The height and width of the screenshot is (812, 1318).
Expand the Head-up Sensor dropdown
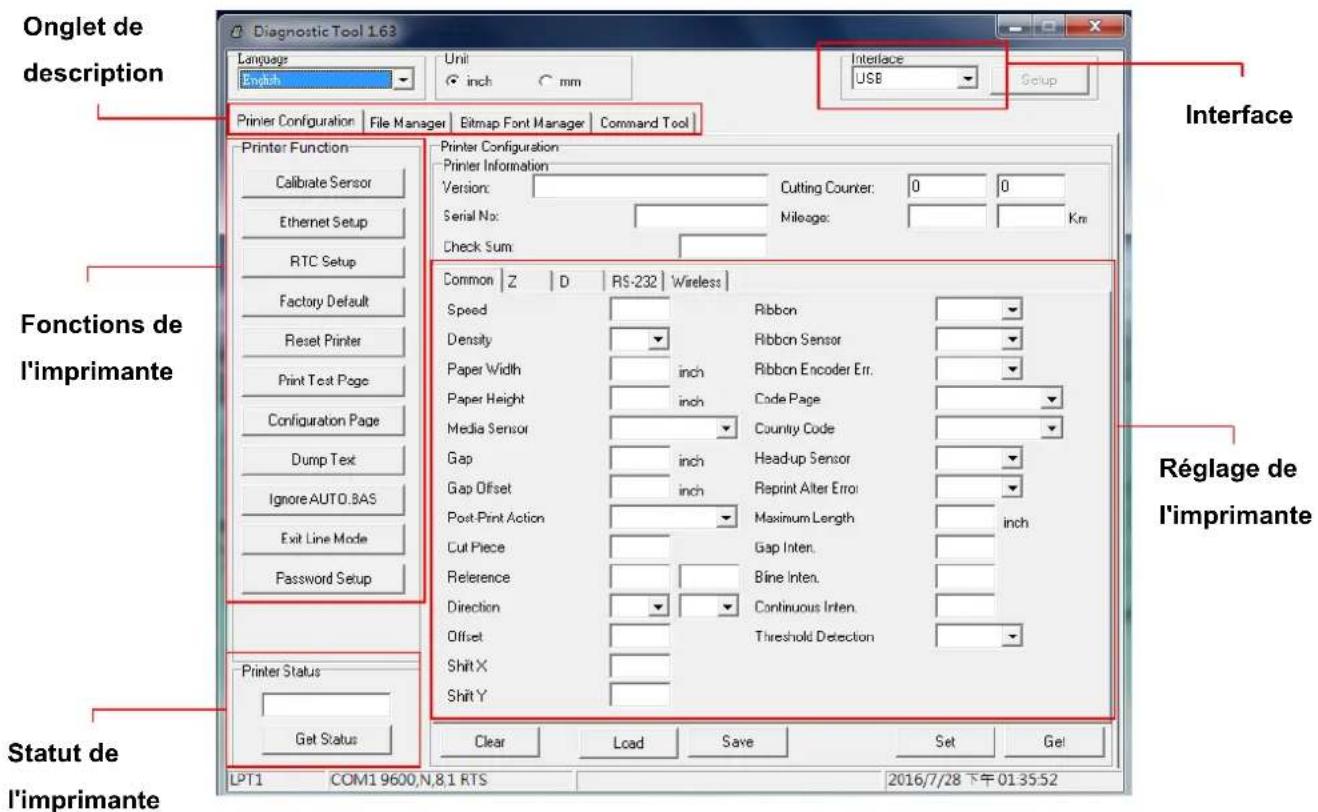tap(979, 458)
